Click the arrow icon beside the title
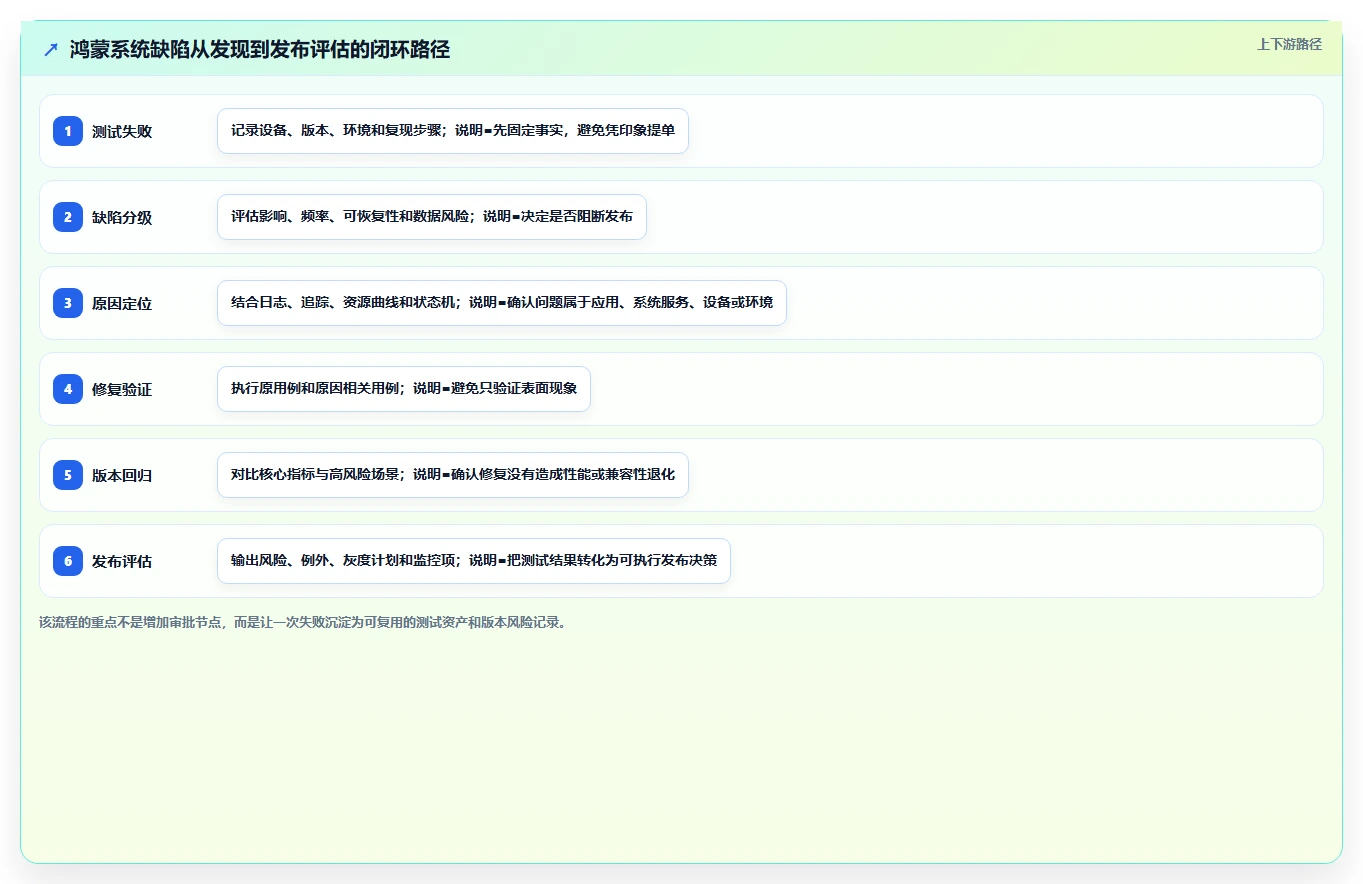Screen dimensions: 1363x884 pyautogui.click(x=51, y=50)
